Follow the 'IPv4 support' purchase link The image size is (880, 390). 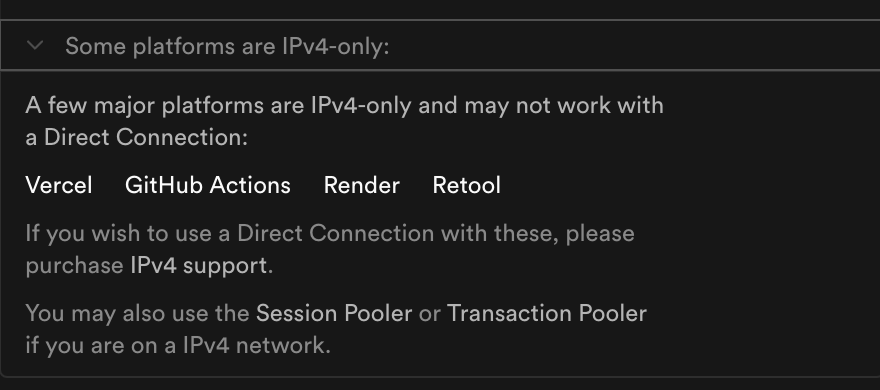[199, 265]
